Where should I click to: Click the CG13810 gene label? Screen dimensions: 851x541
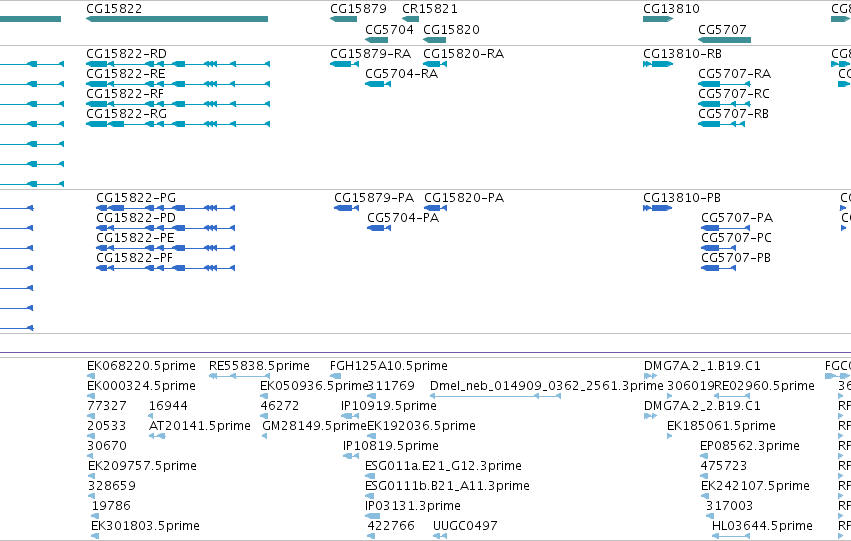[x=671, y=9]
